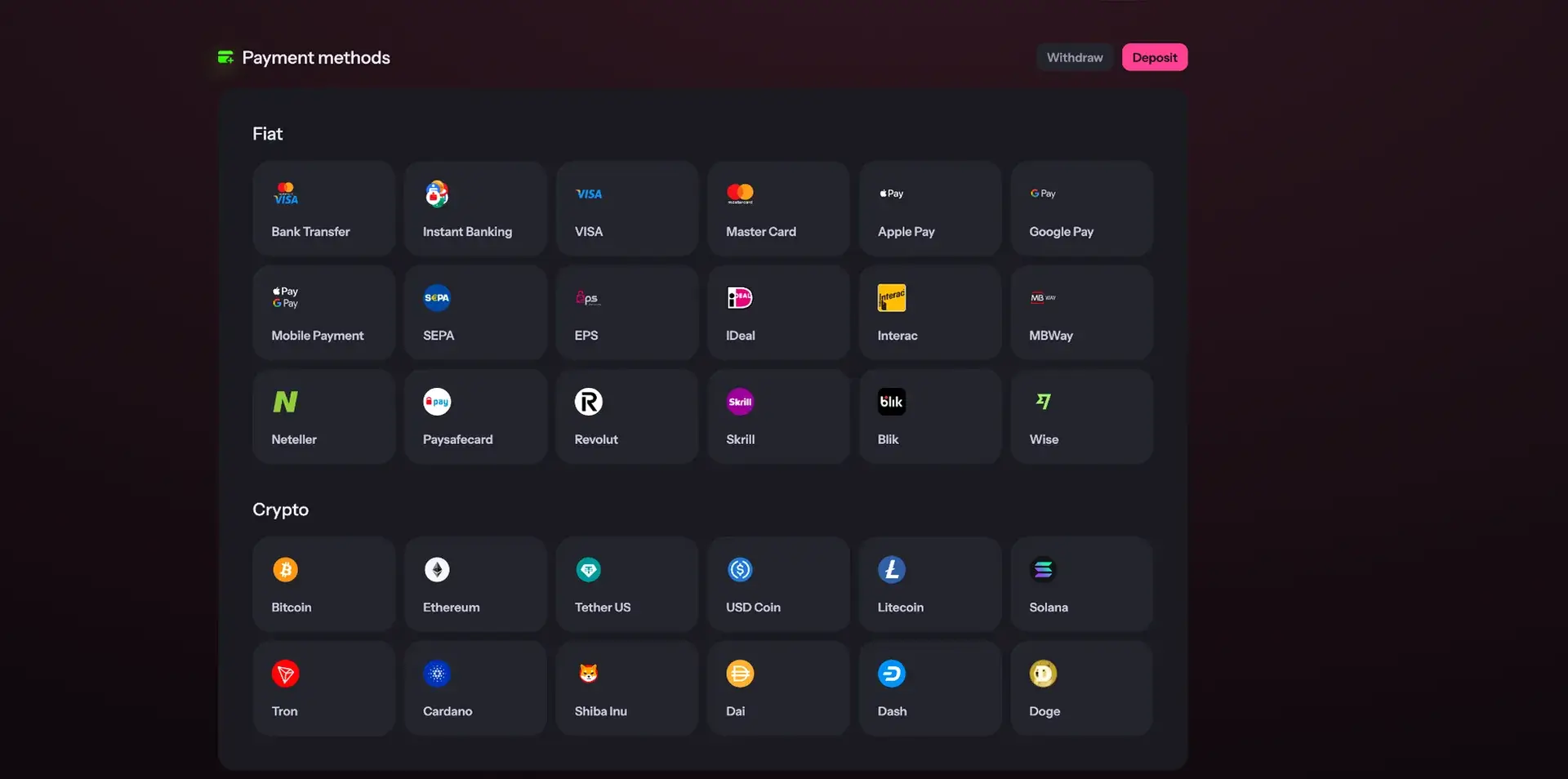Click the Dash coin icon
This screenshot has height=779, width=1568.
coord(892,673)
